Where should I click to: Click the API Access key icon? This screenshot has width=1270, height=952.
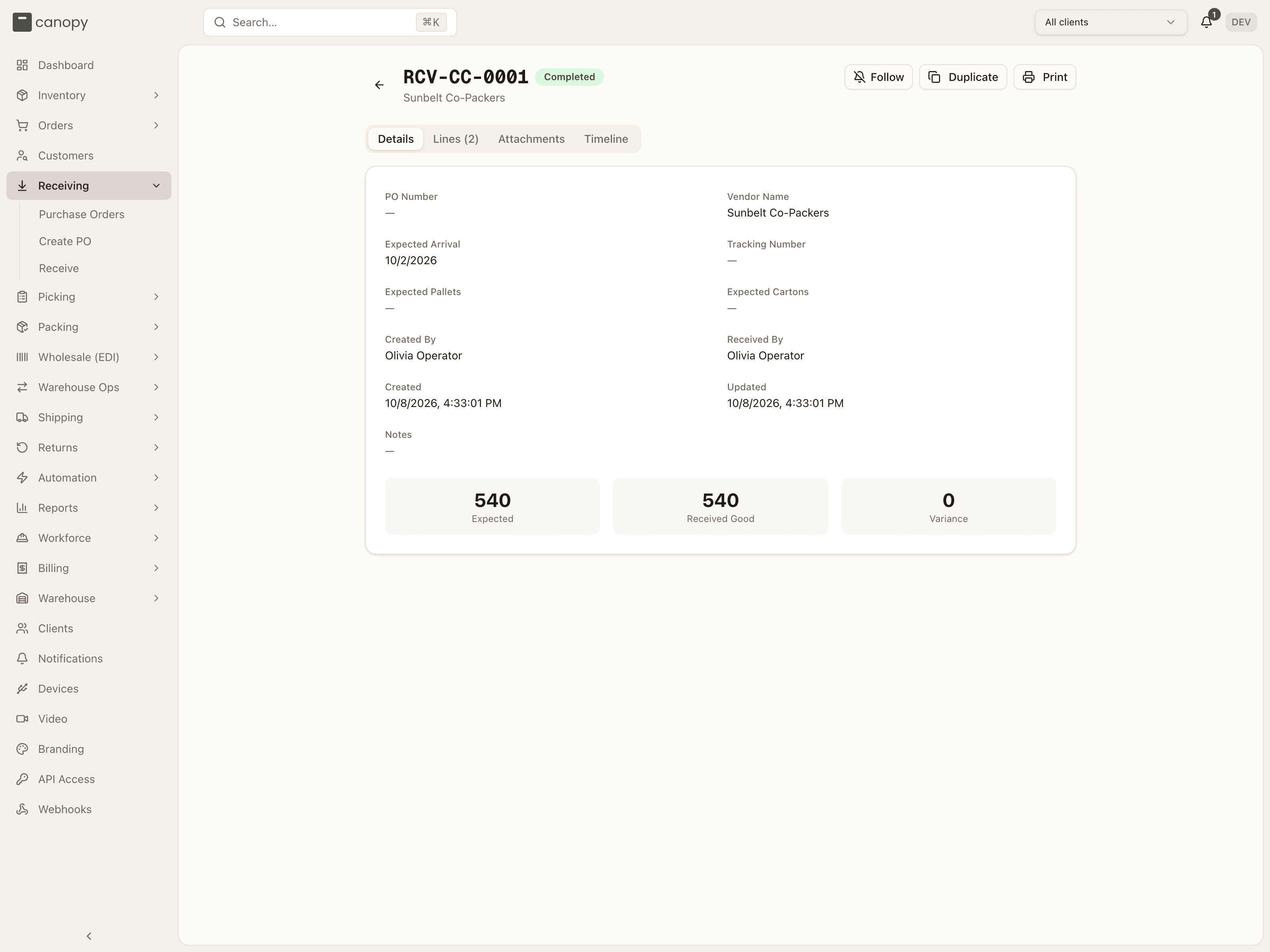click(22, 779)
